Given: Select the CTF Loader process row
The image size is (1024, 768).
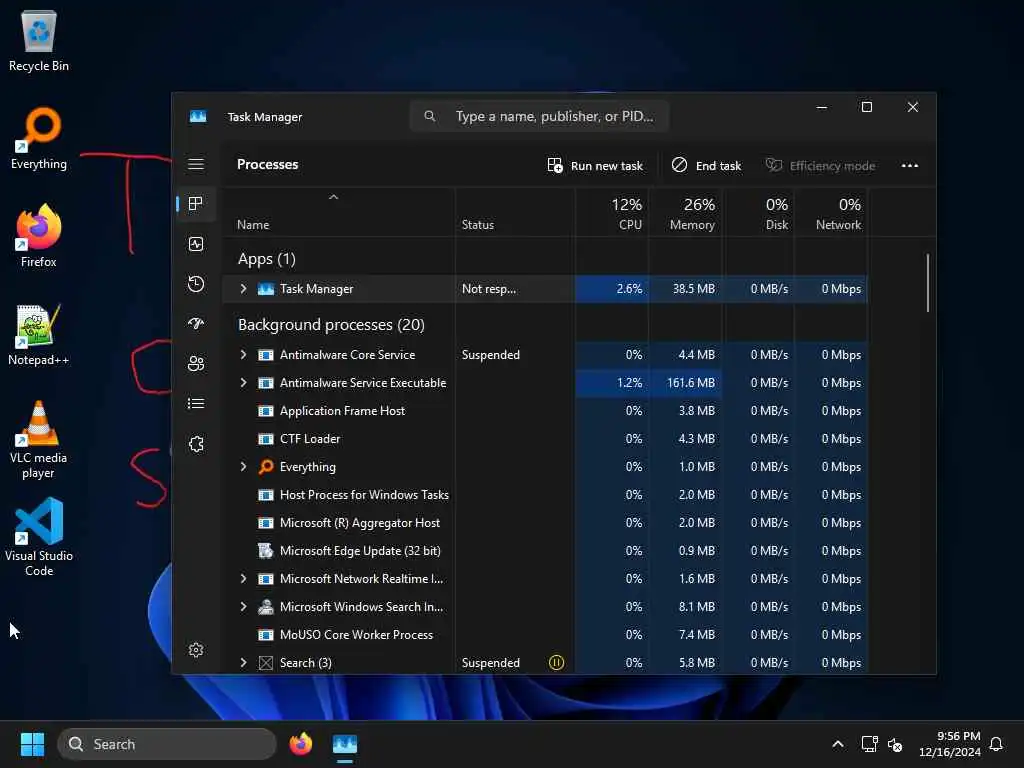Looking at the screenshot, I should pos(545,439).
